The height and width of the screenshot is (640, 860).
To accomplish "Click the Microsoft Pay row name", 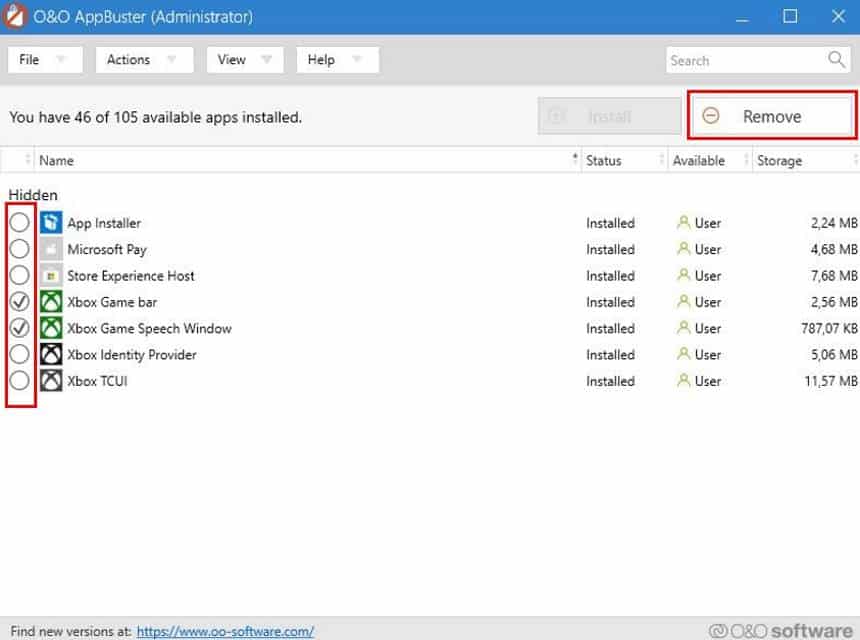I will point(107,250).
